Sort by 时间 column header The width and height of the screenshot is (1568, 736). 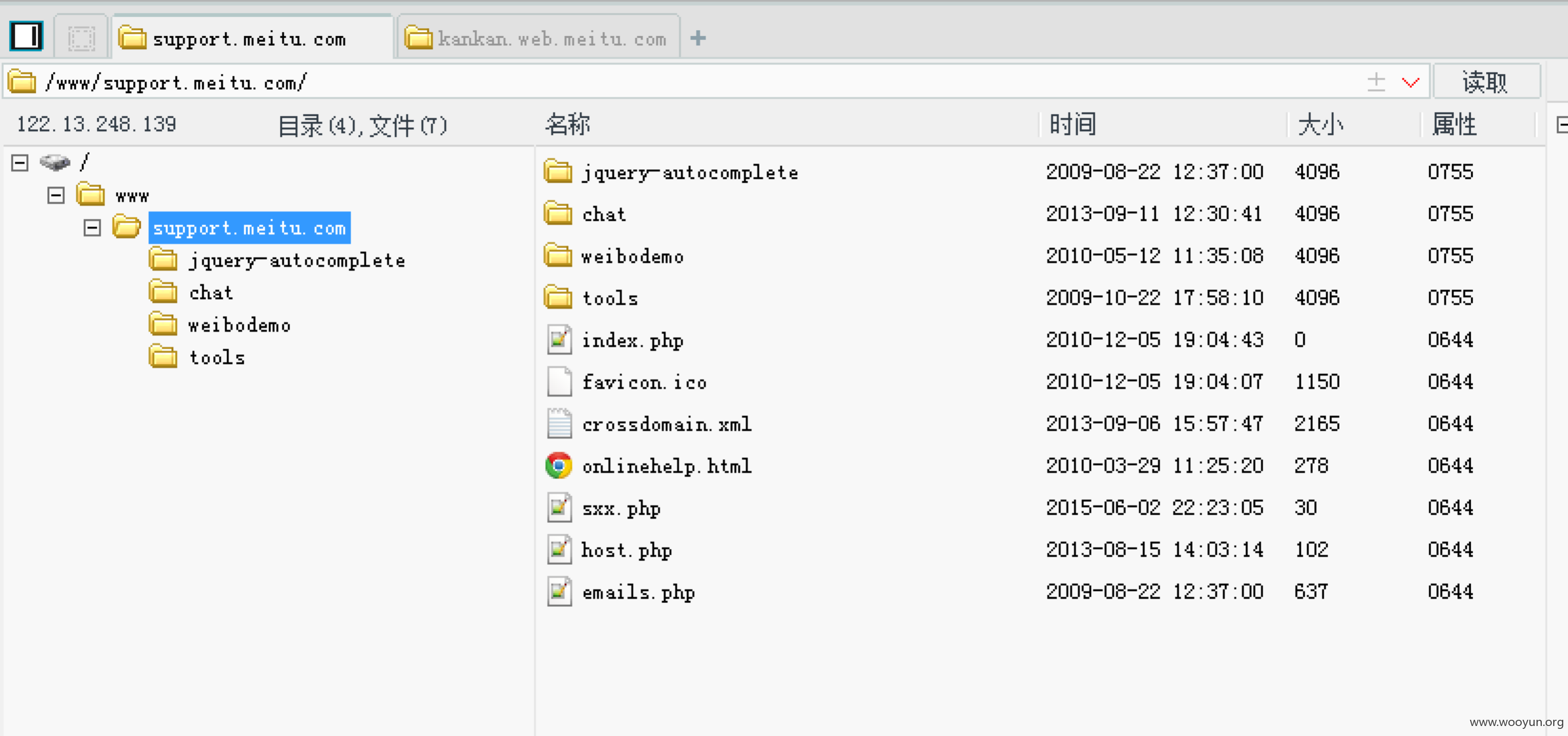click(x=1073, y=124)
